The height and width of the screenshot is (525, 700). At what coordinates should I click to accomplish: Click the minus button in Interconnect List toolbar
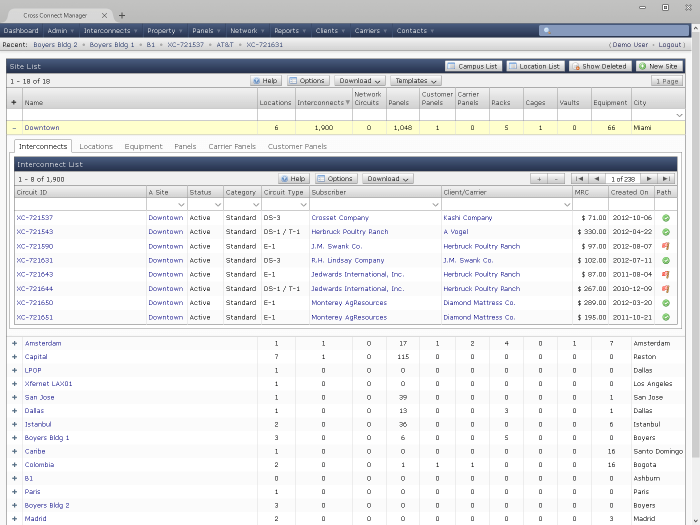556,178
